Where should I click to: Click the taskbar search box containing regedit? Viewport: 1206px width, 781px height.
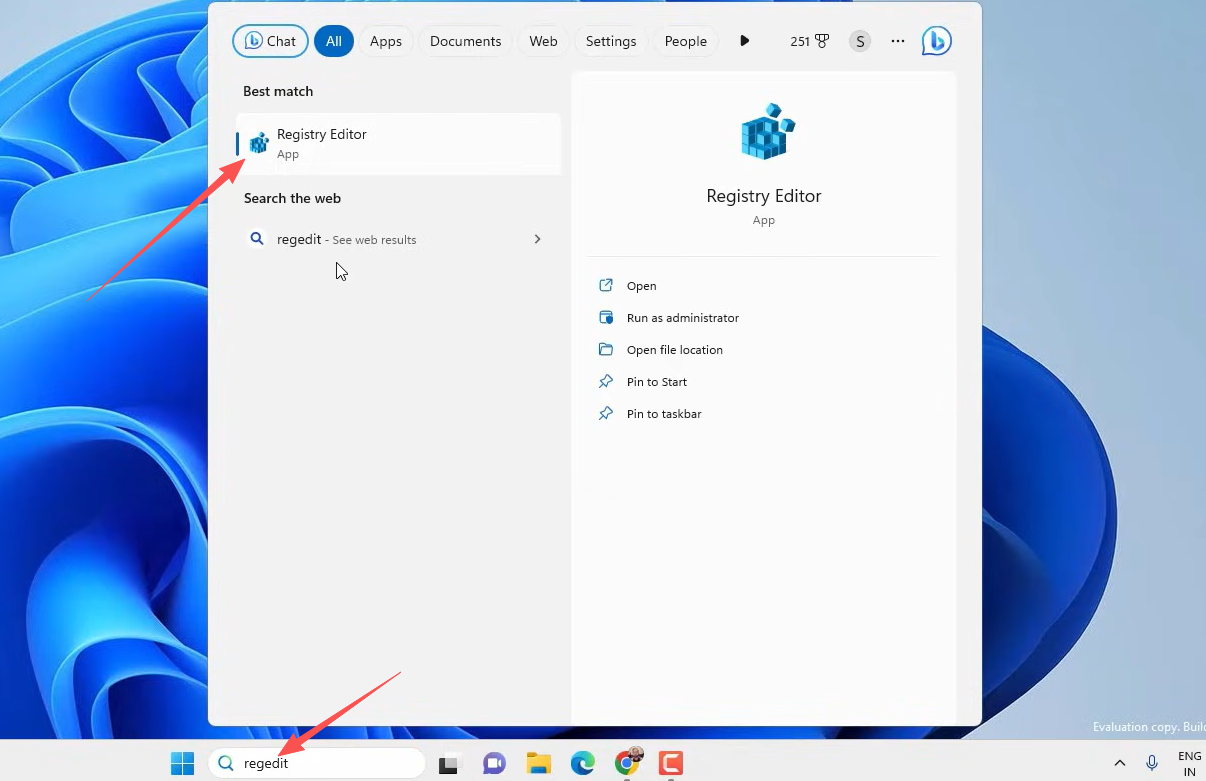(317, 763)
